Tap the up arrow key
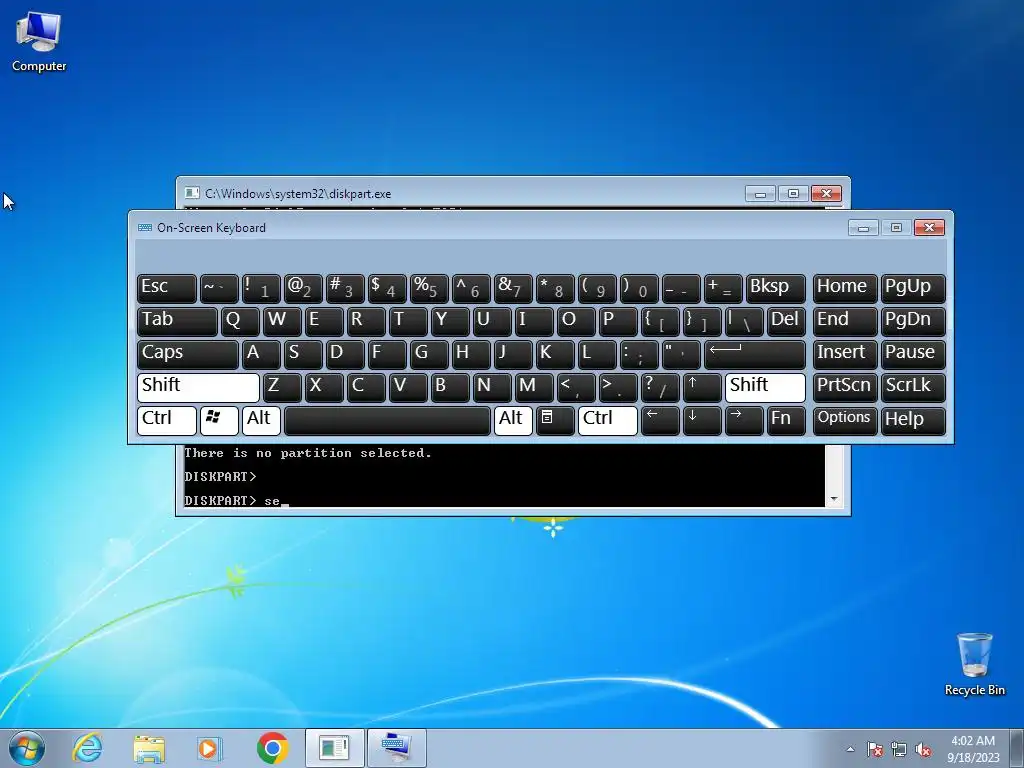This screenshot has width=1024, height=768. pyautogui.click(x=701, y=387)
